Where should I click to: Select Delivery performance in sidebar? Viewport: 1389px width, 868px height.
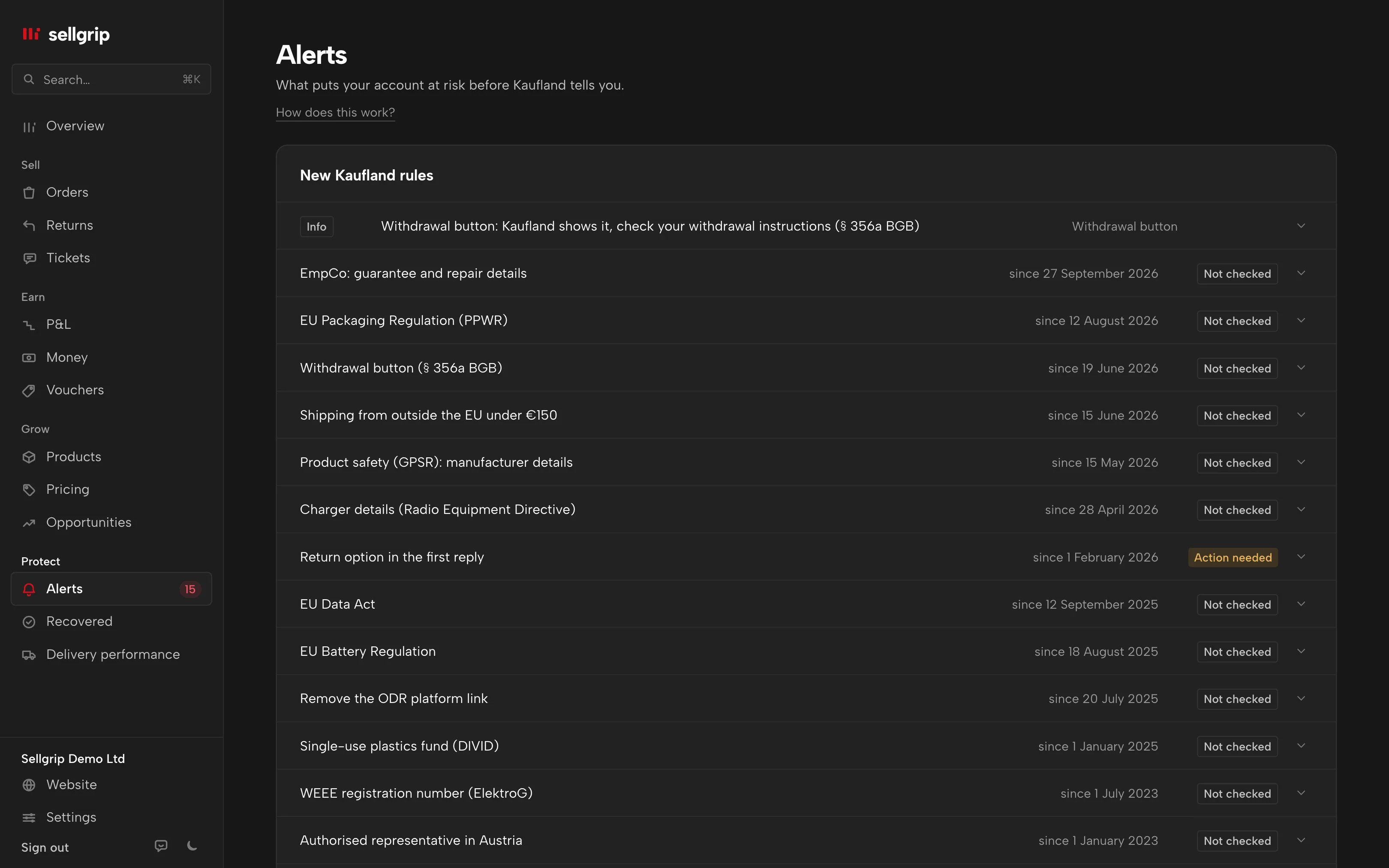111,655
